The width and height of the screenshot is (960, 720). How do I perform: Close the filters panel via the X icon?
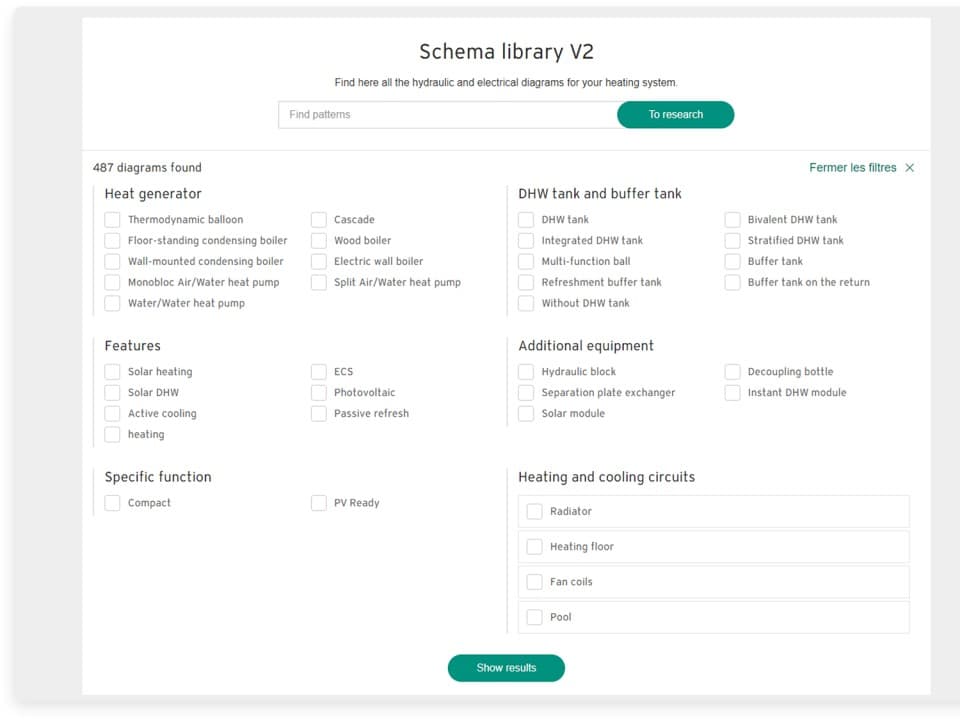tap(909, 167)
